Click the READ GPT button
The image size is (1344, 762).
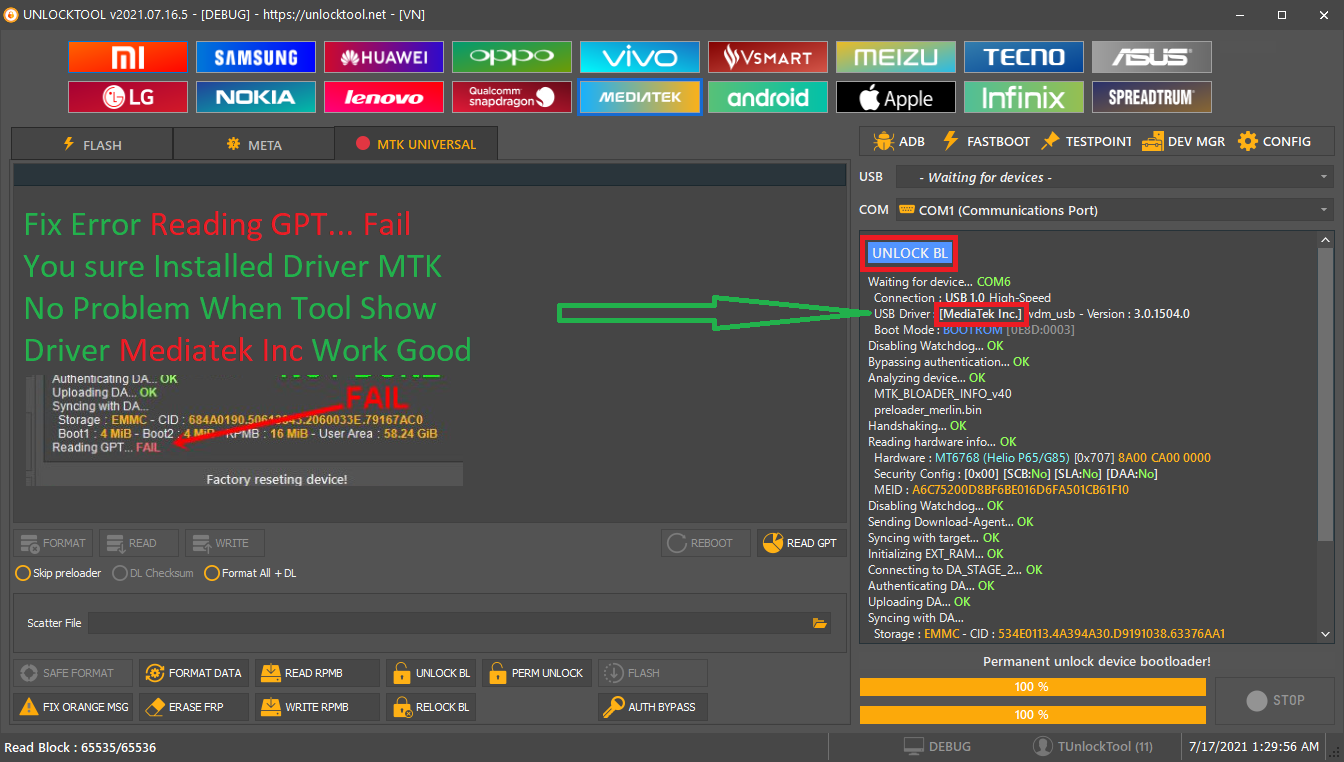point(800,543)
